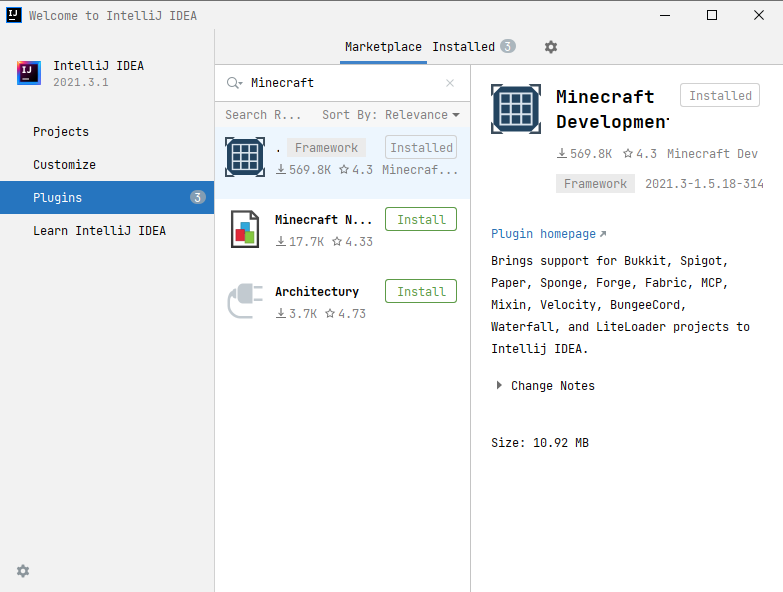Click Framework tag in details panel
783x592 pixels.
coord(595,184)
